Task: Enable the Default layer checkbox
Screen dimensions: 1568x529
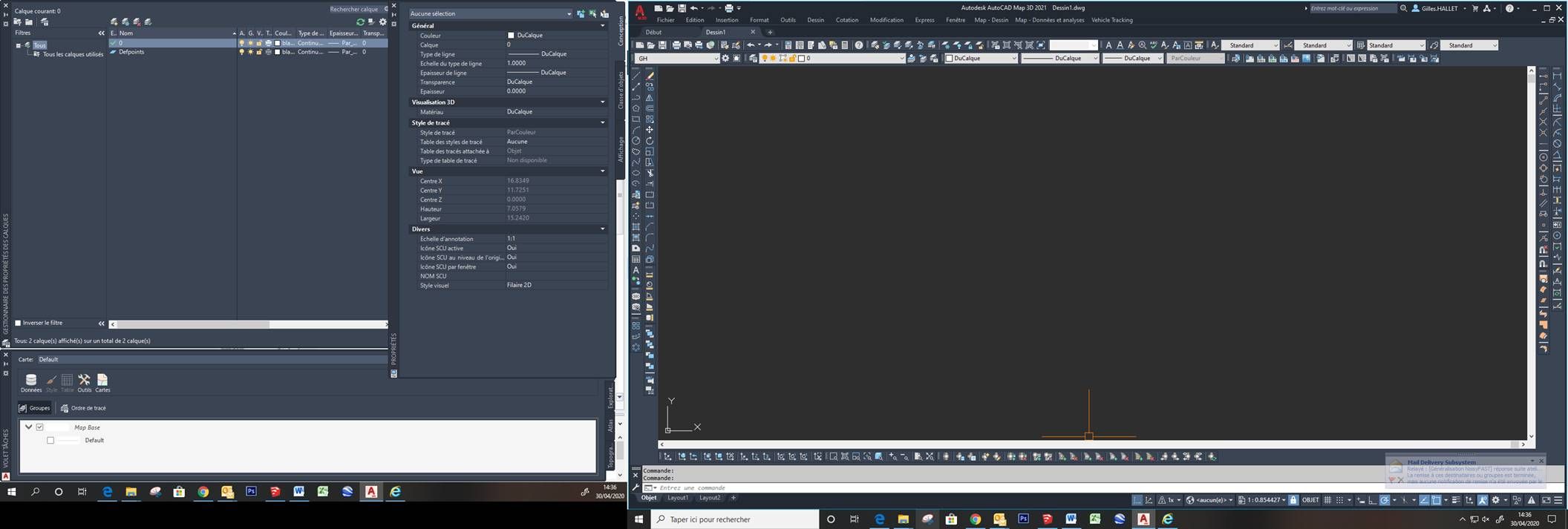Action: 50,441
